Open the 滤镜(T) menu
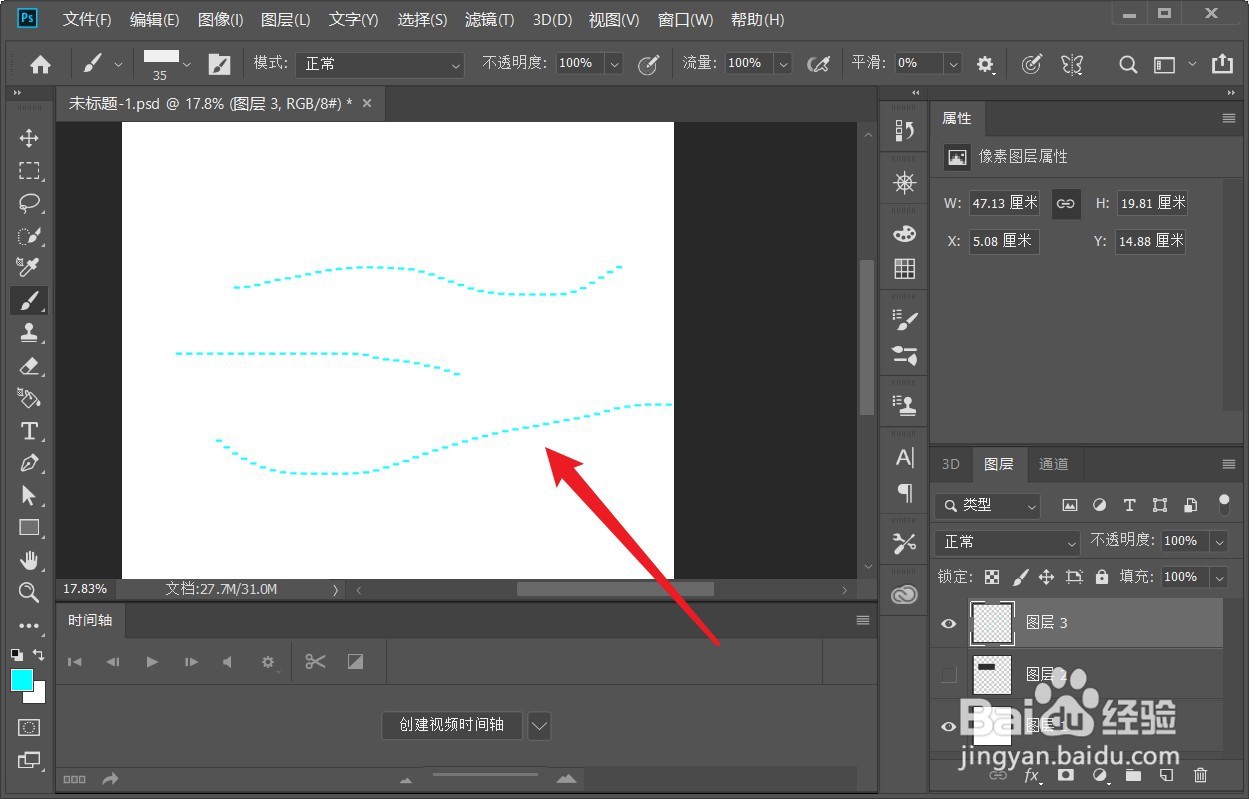Image resolution: width=1249 pixels, height=799 pixels. [489, 20]
